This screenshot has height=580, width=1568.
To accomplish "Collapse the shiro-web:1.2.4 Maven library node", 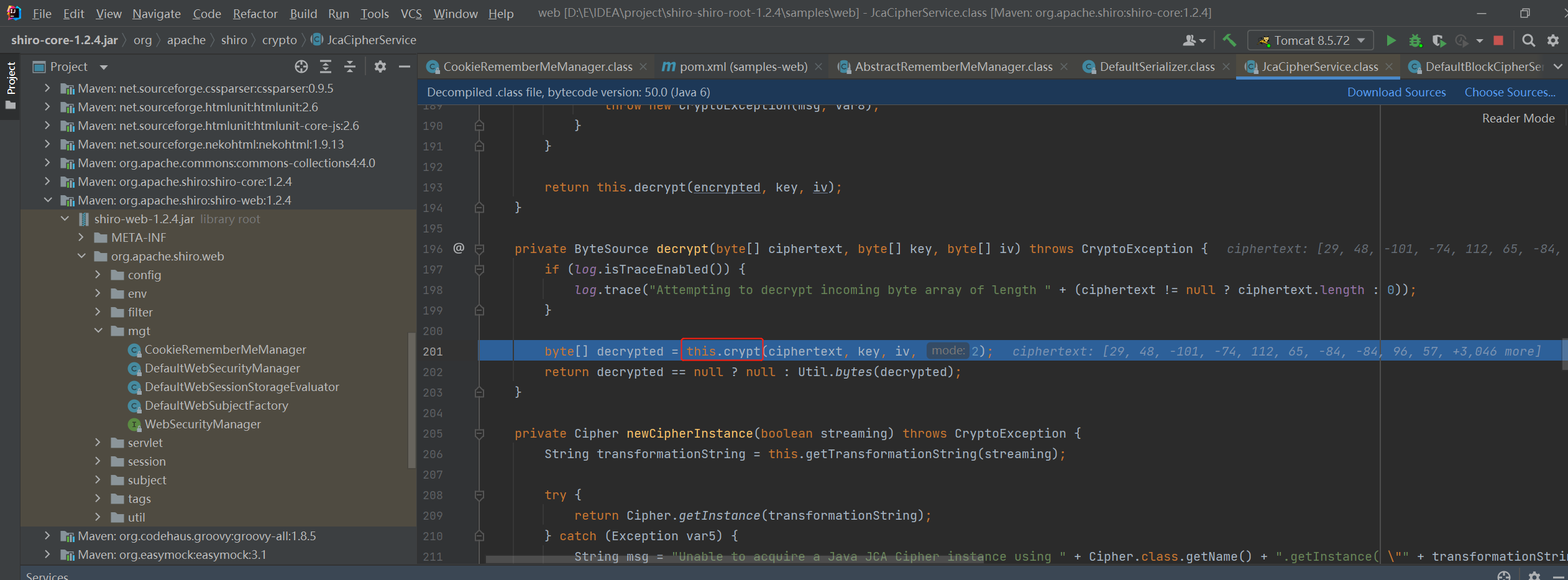I will click(x=48, y=200).
